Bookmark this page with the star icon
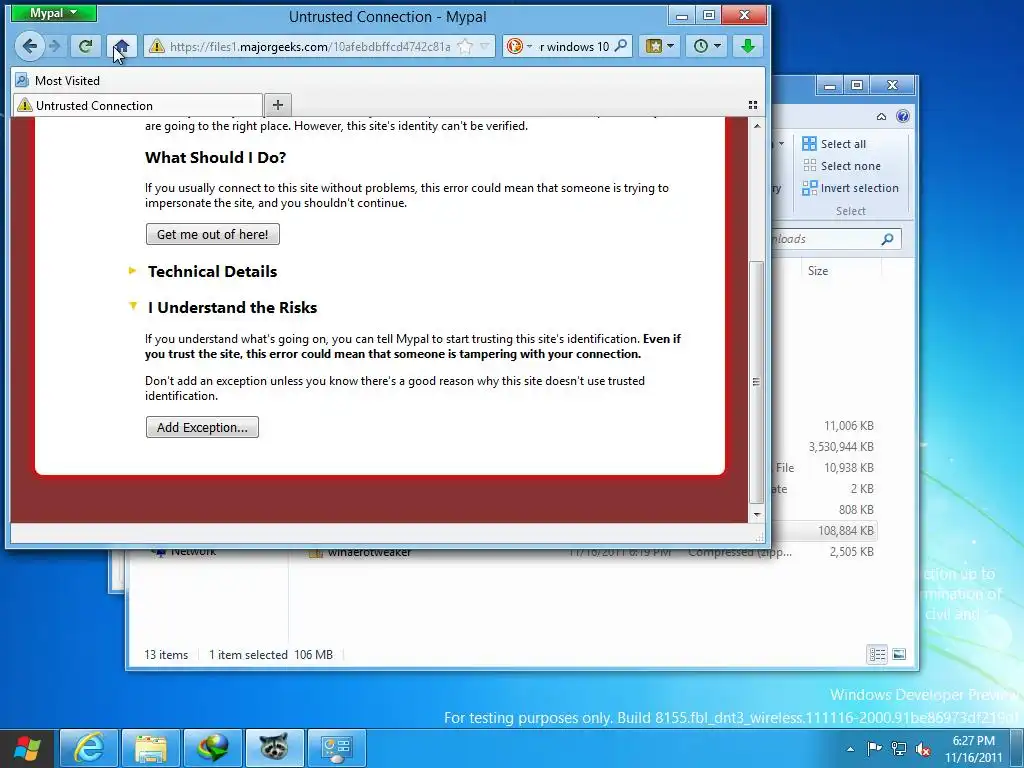 click(465, 46)
